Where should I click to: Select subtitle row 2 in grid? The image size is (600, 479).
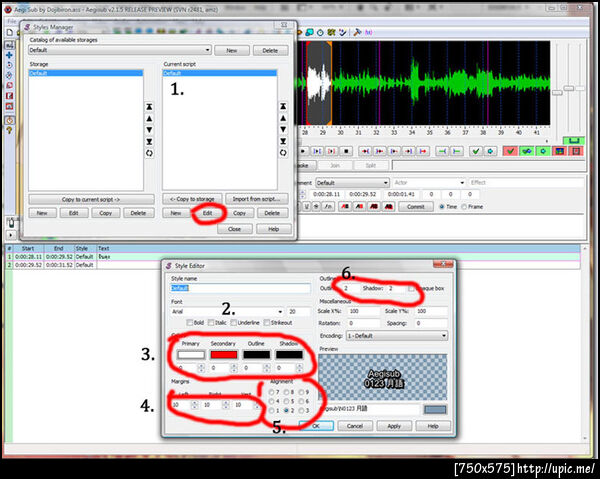coord(292,265)
